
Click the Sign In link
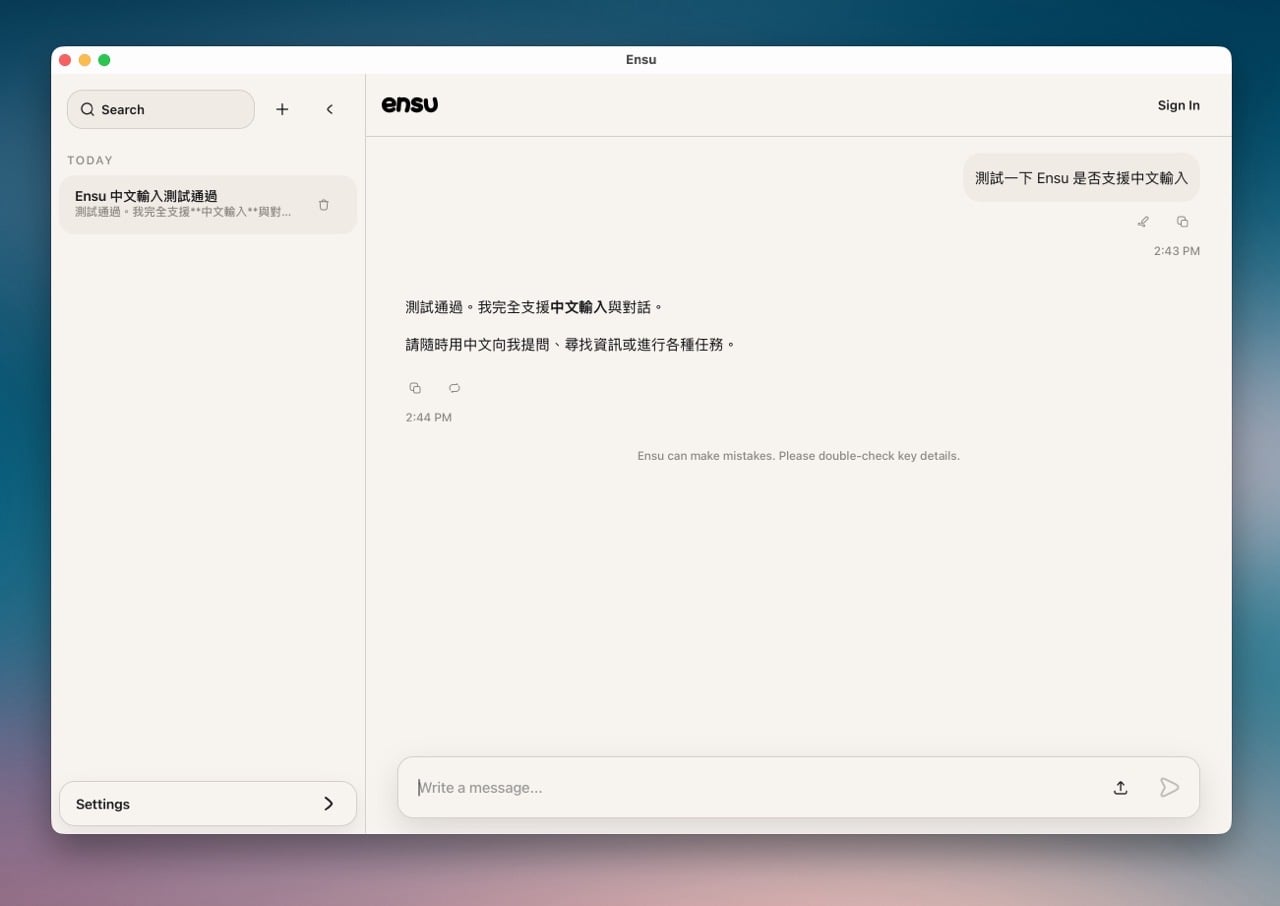[1178, 106]
